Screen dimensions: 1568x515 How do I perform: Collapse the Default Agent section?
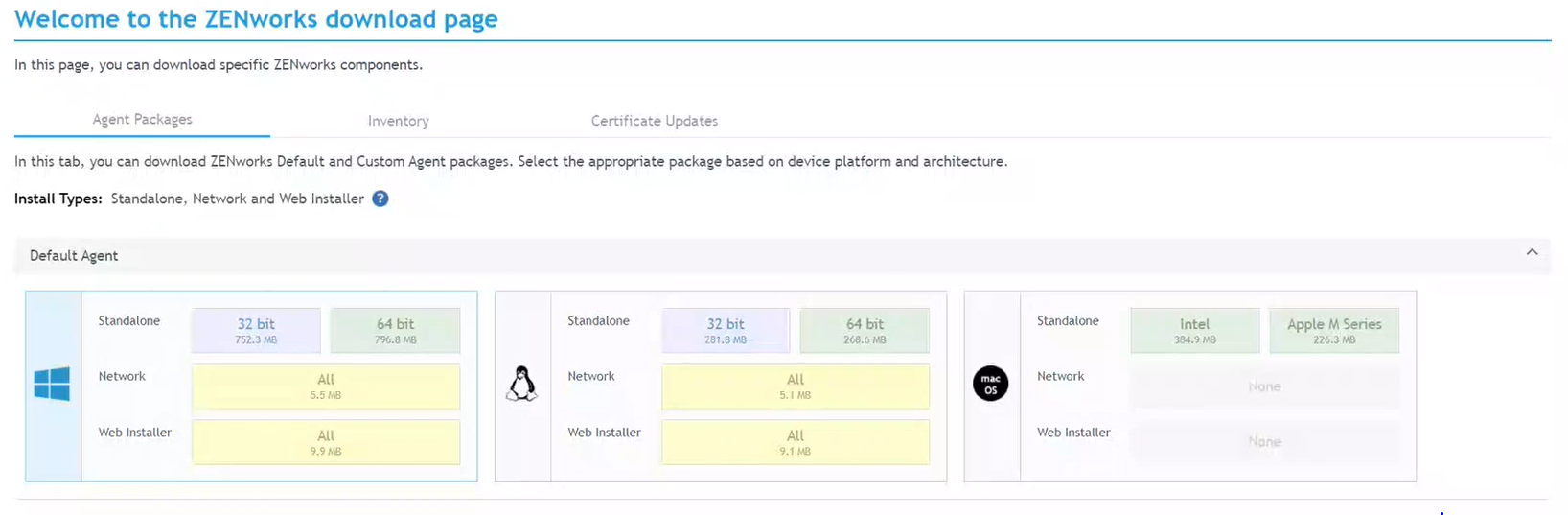(x=1532, y=252)
